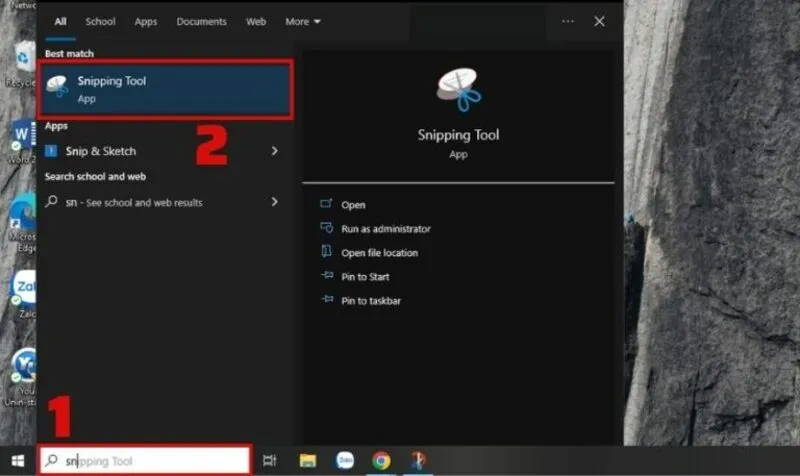Open Task View from the taskbar
Viewport: 800px width, 476px height.
(269, 461)
